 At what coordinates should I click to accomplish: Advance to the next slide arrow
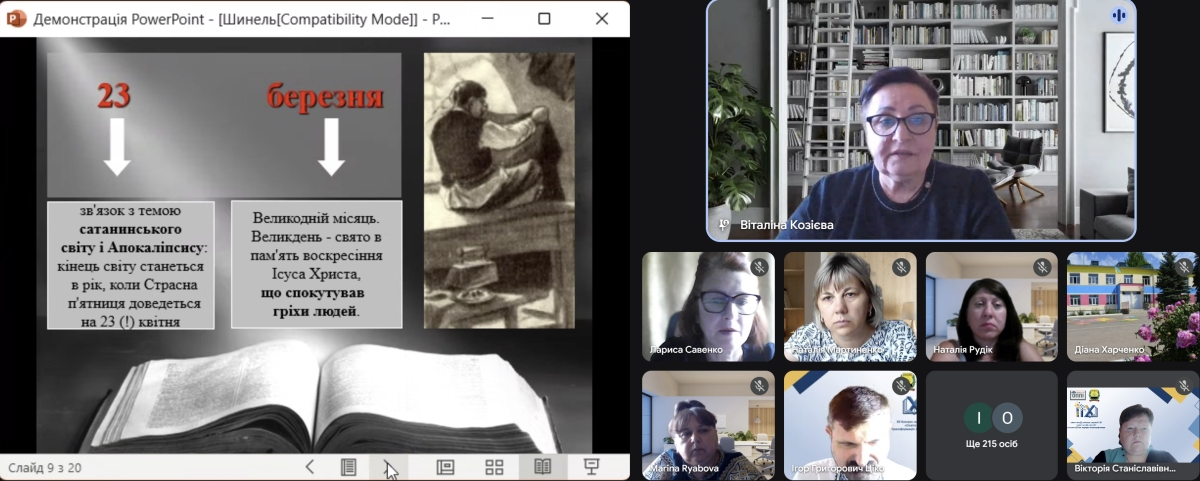tap(389, 467)
